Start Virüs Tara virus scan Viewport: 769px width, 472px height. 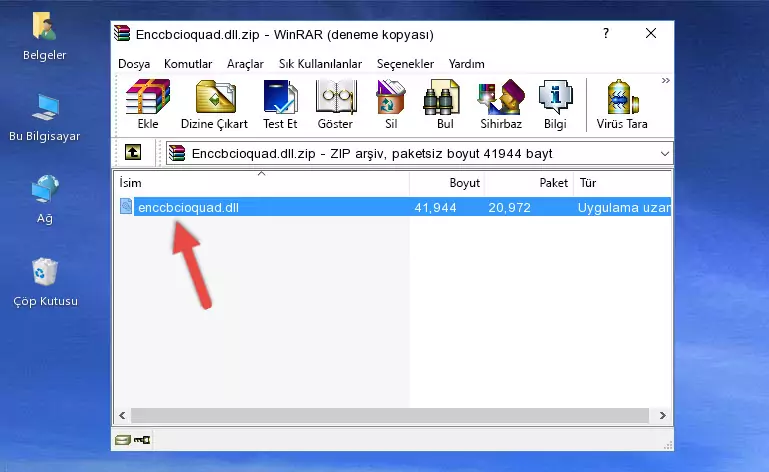click(622, 105)
